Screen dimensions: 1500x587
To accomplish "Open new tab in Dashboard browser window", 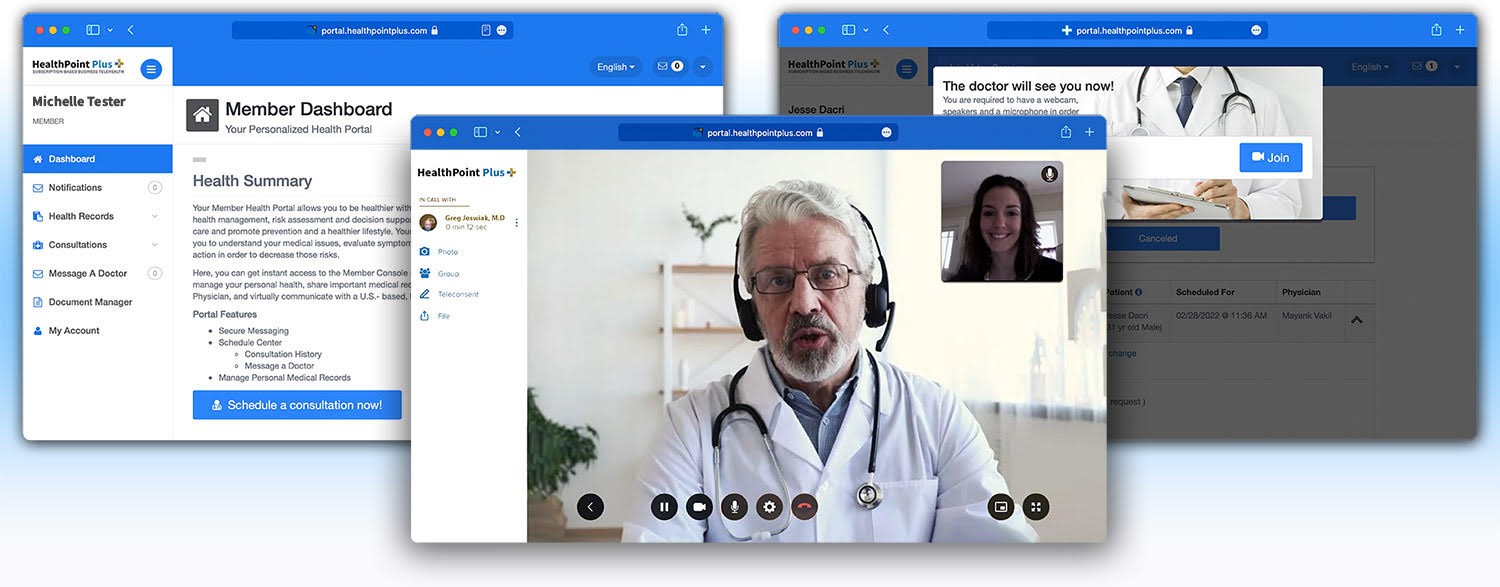I will [x=705, y=30].
